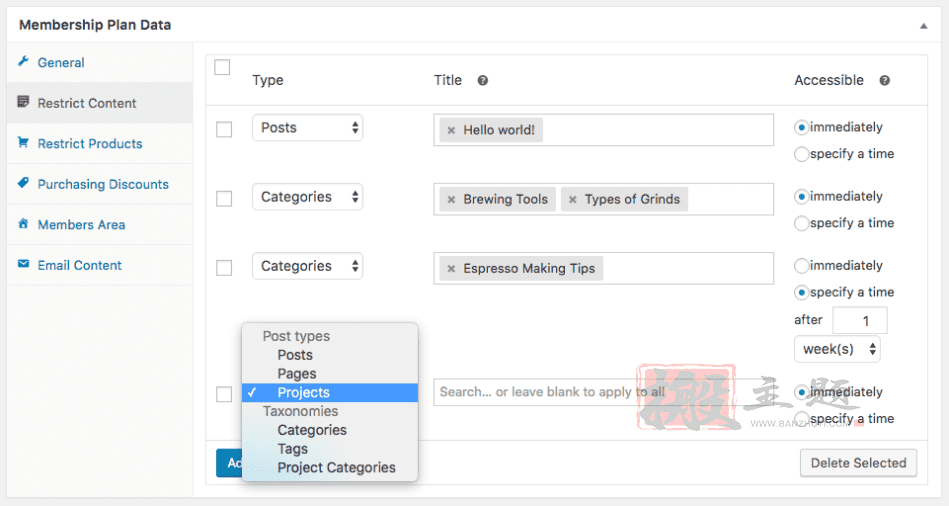Open the General tab
Image resolution: width=949 pixels, height=506 pixels.
[x=100, y=62]
